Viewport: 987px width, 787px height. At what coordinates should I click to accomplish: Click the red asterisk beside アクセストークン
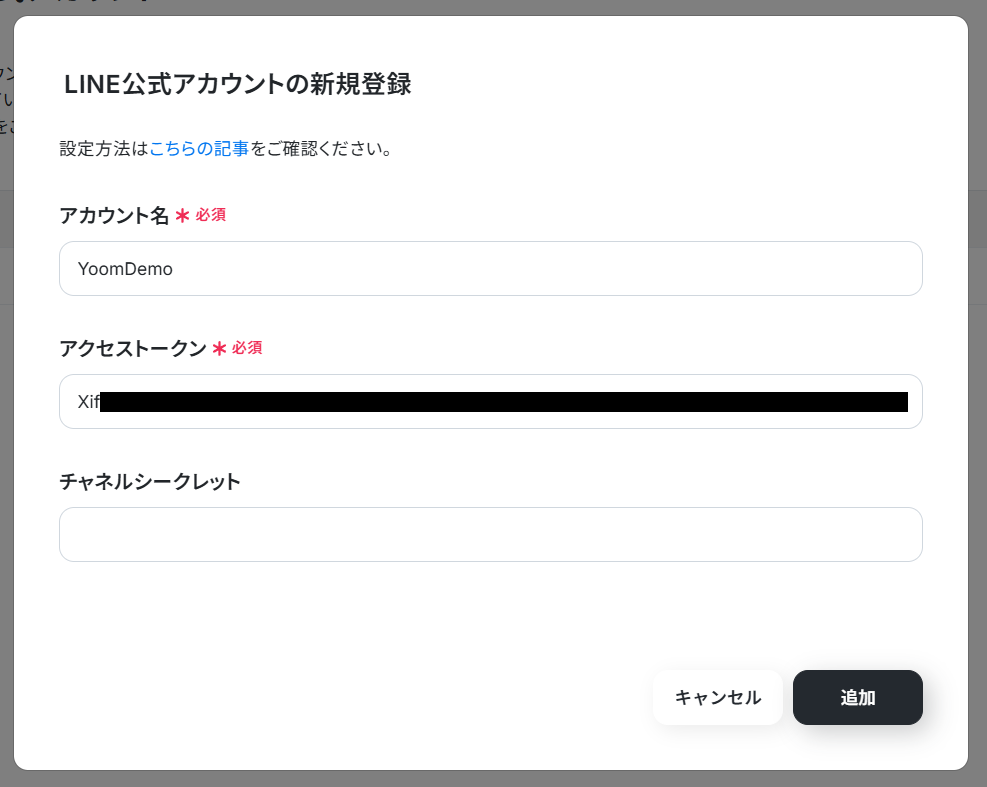click(219, 349)
